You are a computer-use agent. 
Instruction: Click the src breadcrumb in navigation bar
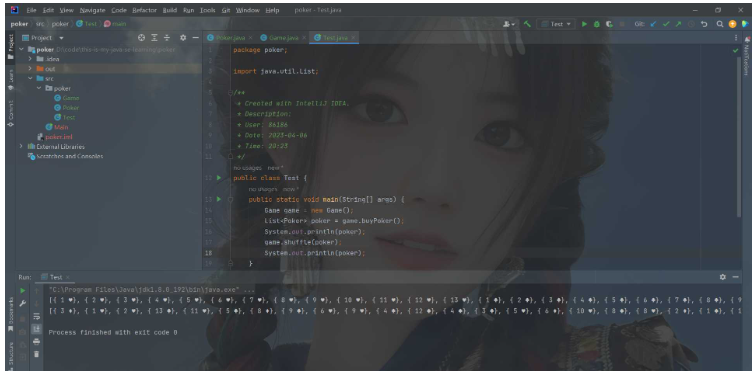point(40,24)
